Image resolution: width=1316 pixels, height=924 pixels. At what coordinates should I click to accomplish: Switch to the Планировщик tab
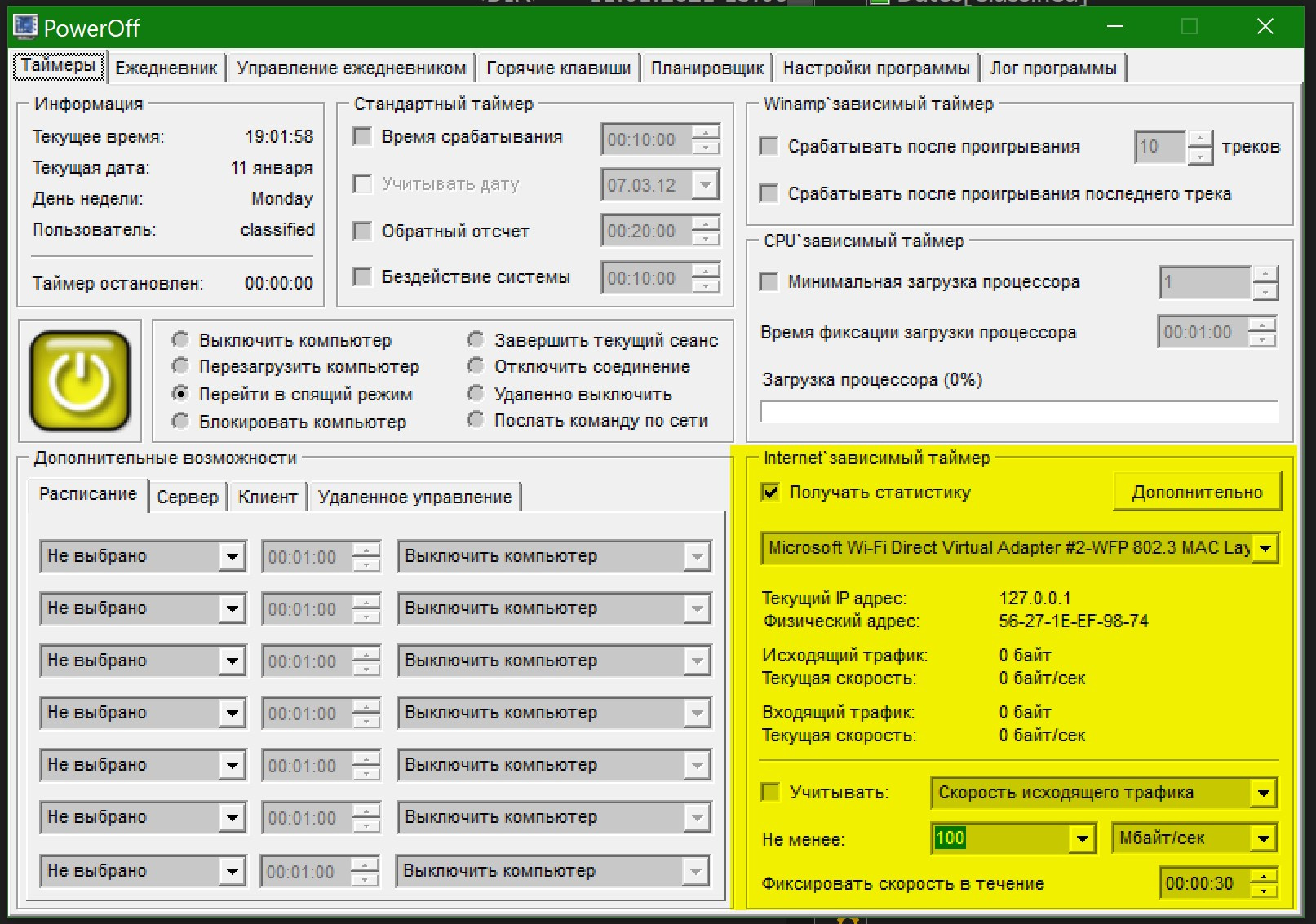point(707,68)
